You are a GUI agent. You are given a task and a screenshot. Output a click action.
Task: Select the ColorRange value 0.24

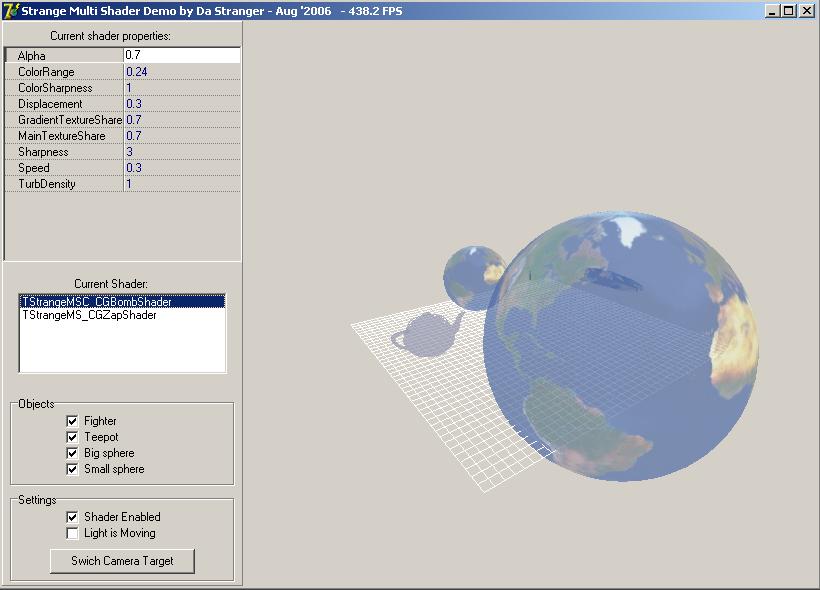point(182,72)
